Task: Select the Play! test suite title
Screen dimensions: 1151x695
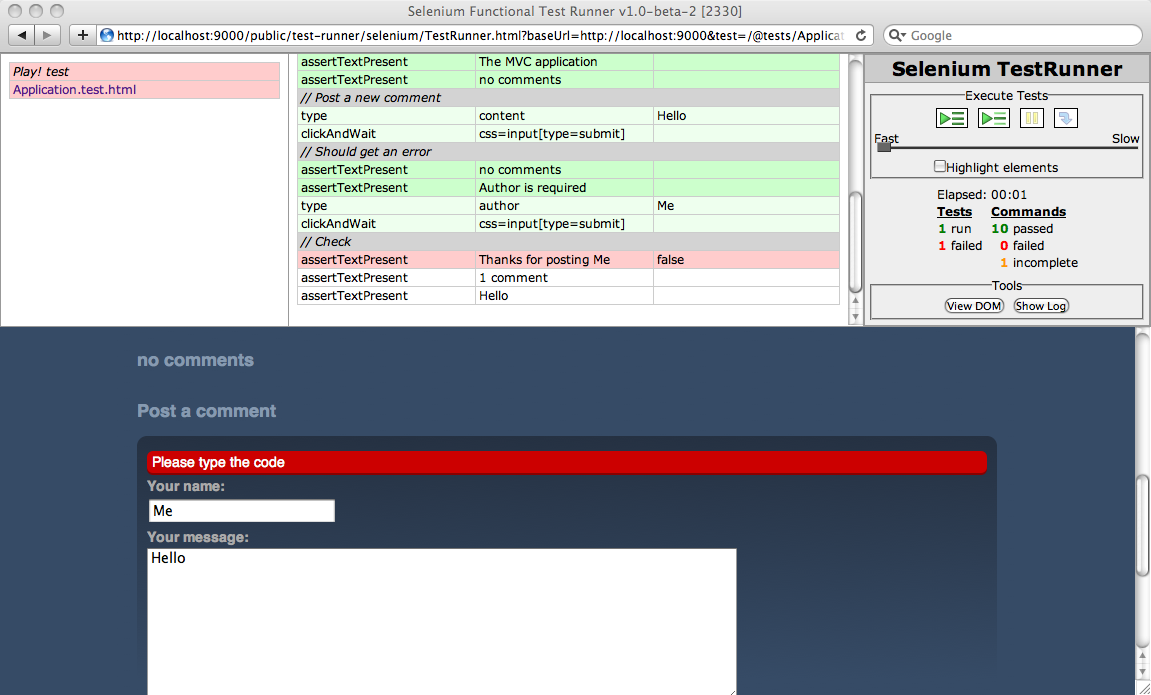Action: [42, 72]
